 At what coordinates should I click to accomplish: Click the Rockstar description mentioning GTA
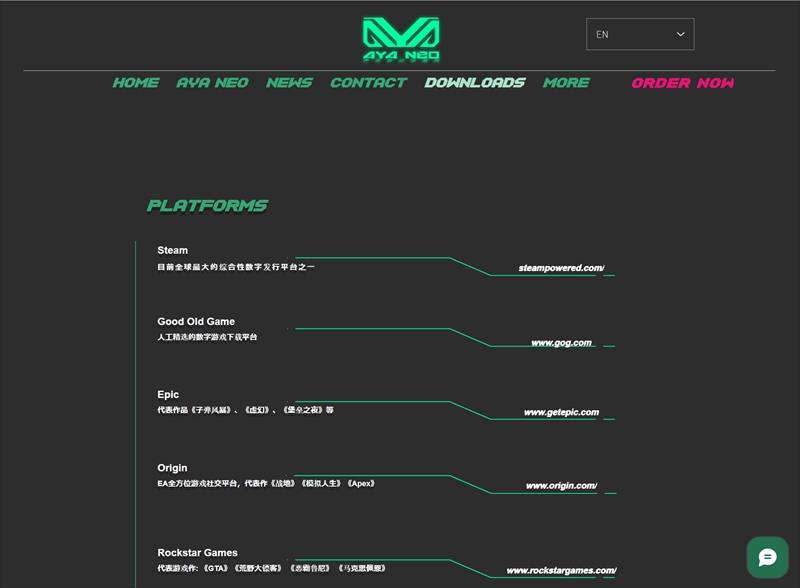point(271,568)
